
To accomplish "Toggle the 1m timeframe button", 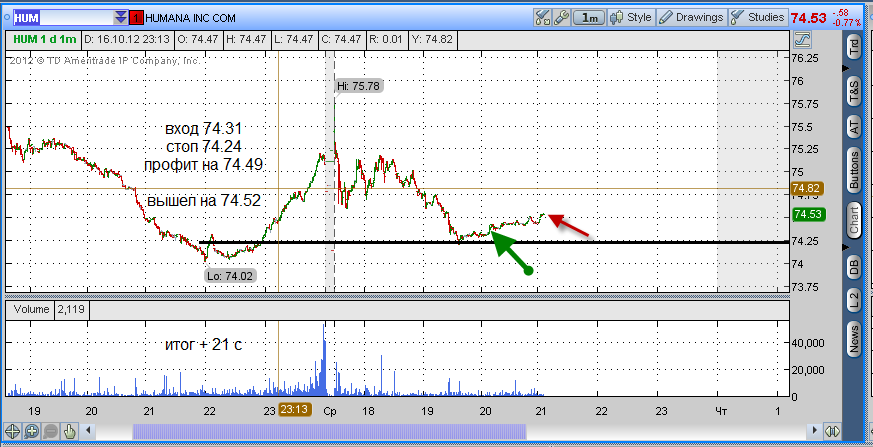I will pos(589,18).
